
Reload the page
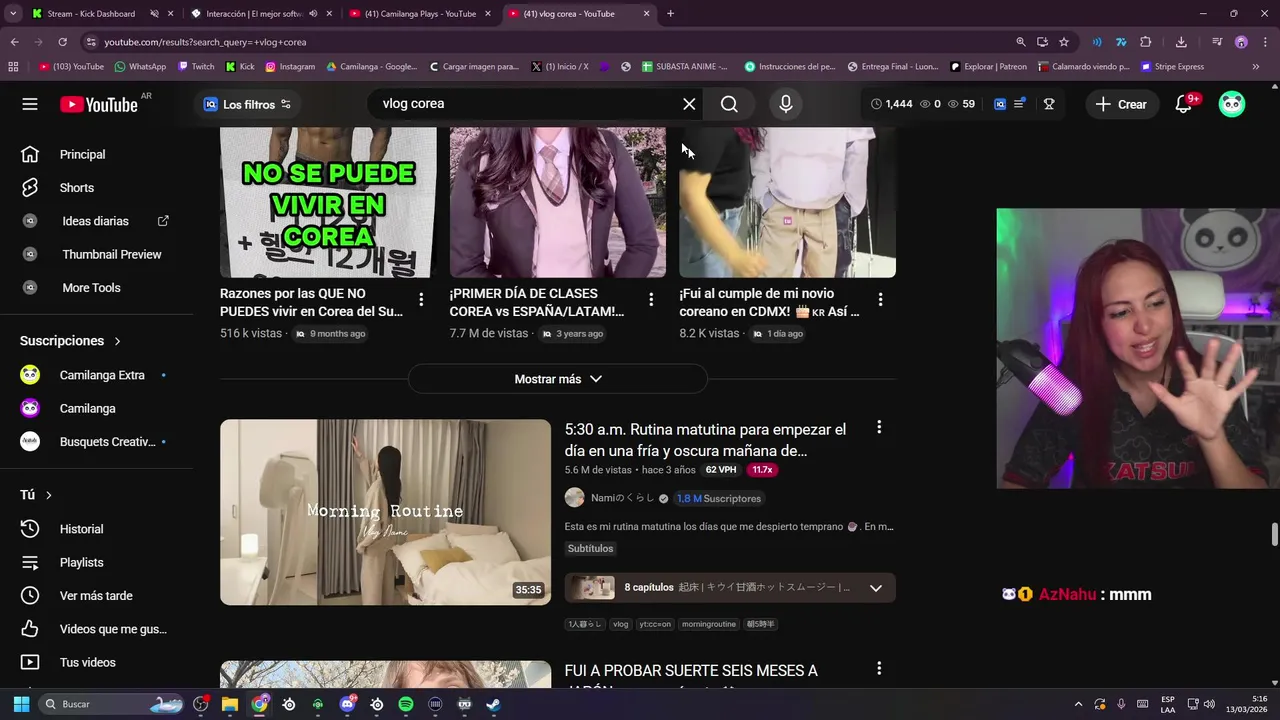pyautogui.click(x=62, y=42)
